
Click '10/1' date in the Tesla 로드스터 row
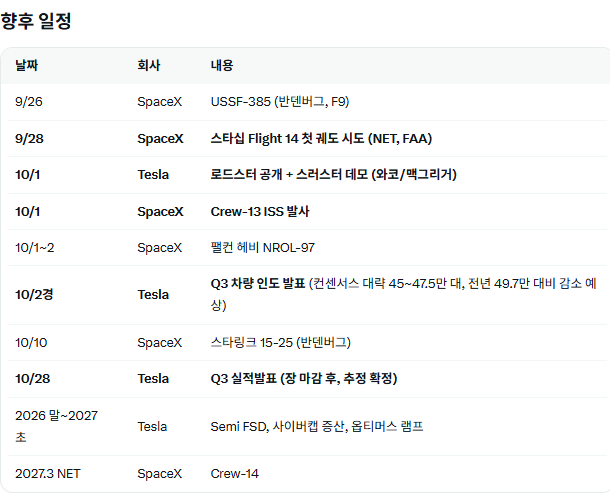click(28, 175)
